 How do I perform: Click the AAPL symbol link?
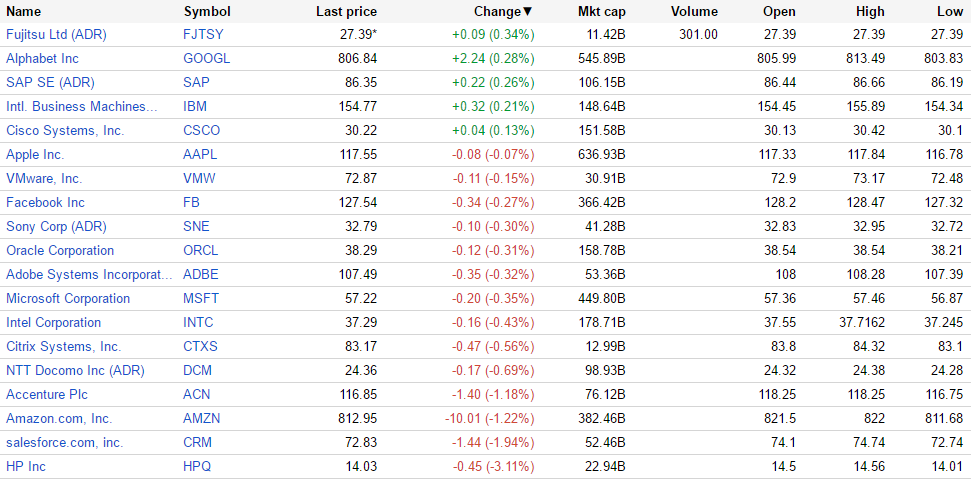pyautogui.click(x=200, y=155)
